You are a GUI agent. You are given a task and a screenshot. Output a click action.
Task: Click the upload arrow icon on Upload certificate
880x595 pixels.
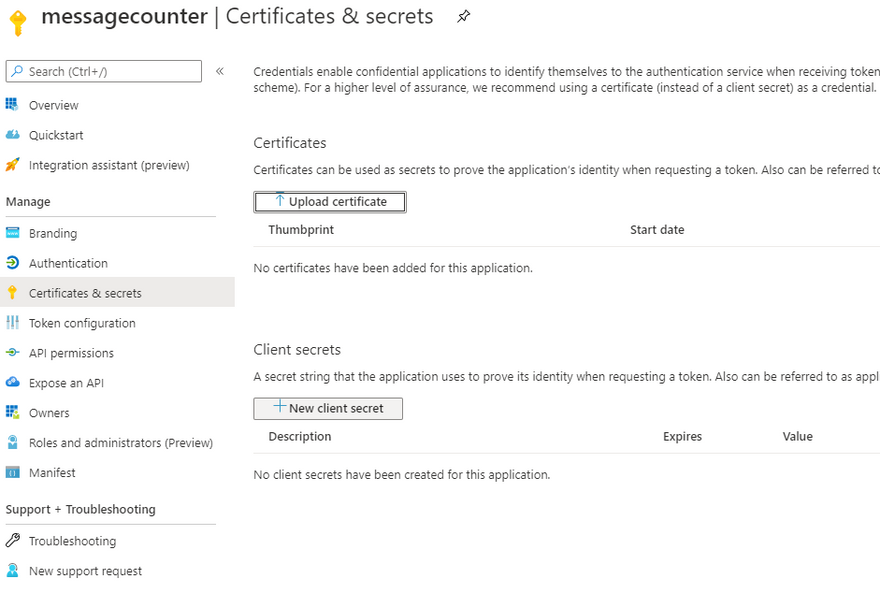(279, 200)
